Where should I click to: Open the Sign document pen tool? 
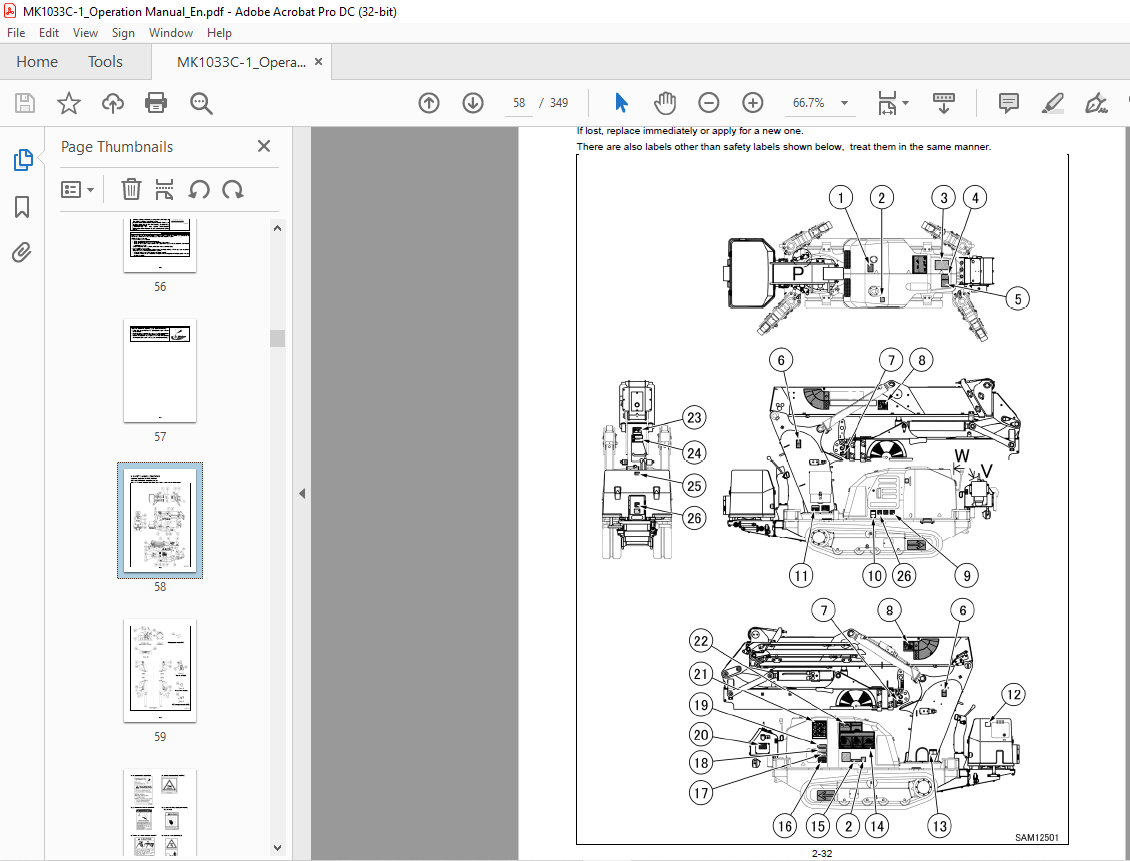(x=1096, y=103)
